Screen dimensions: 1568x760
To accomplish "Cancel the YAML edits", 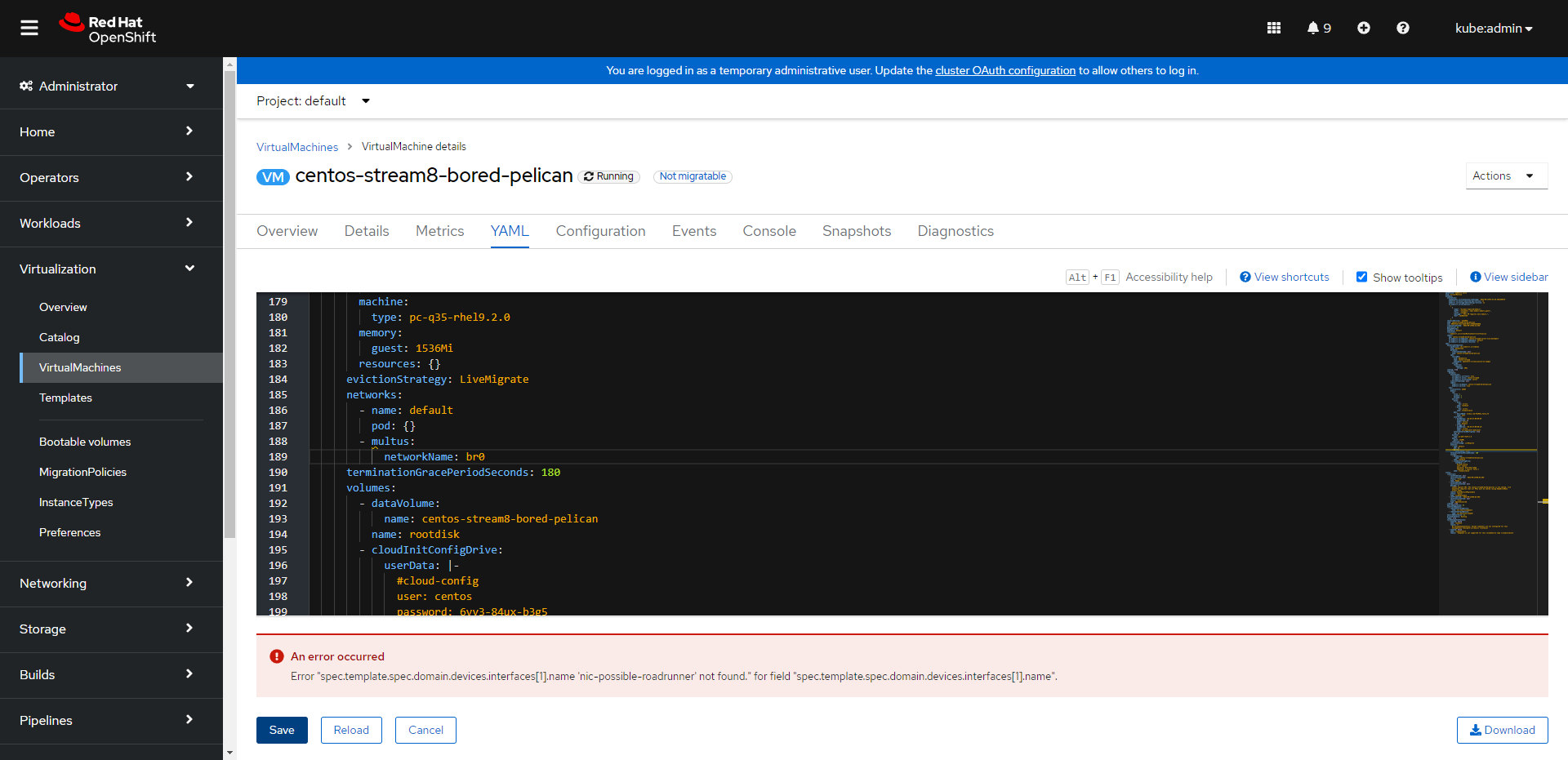I will pyautogui.click(x=425, y=730).
